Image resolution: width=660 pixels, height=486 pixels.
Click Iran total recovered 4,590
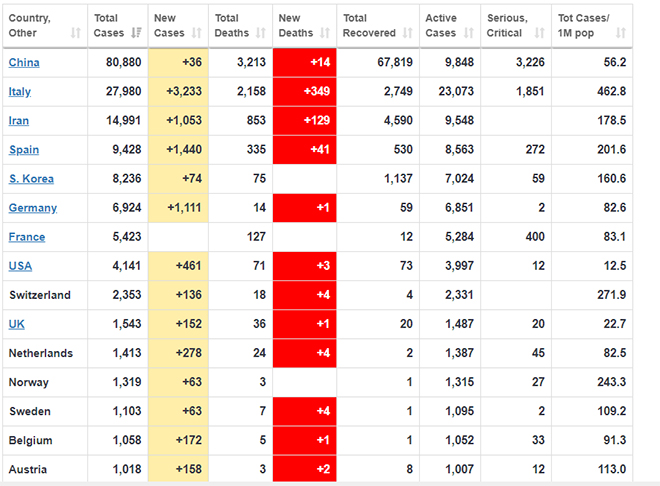(398, 120)
